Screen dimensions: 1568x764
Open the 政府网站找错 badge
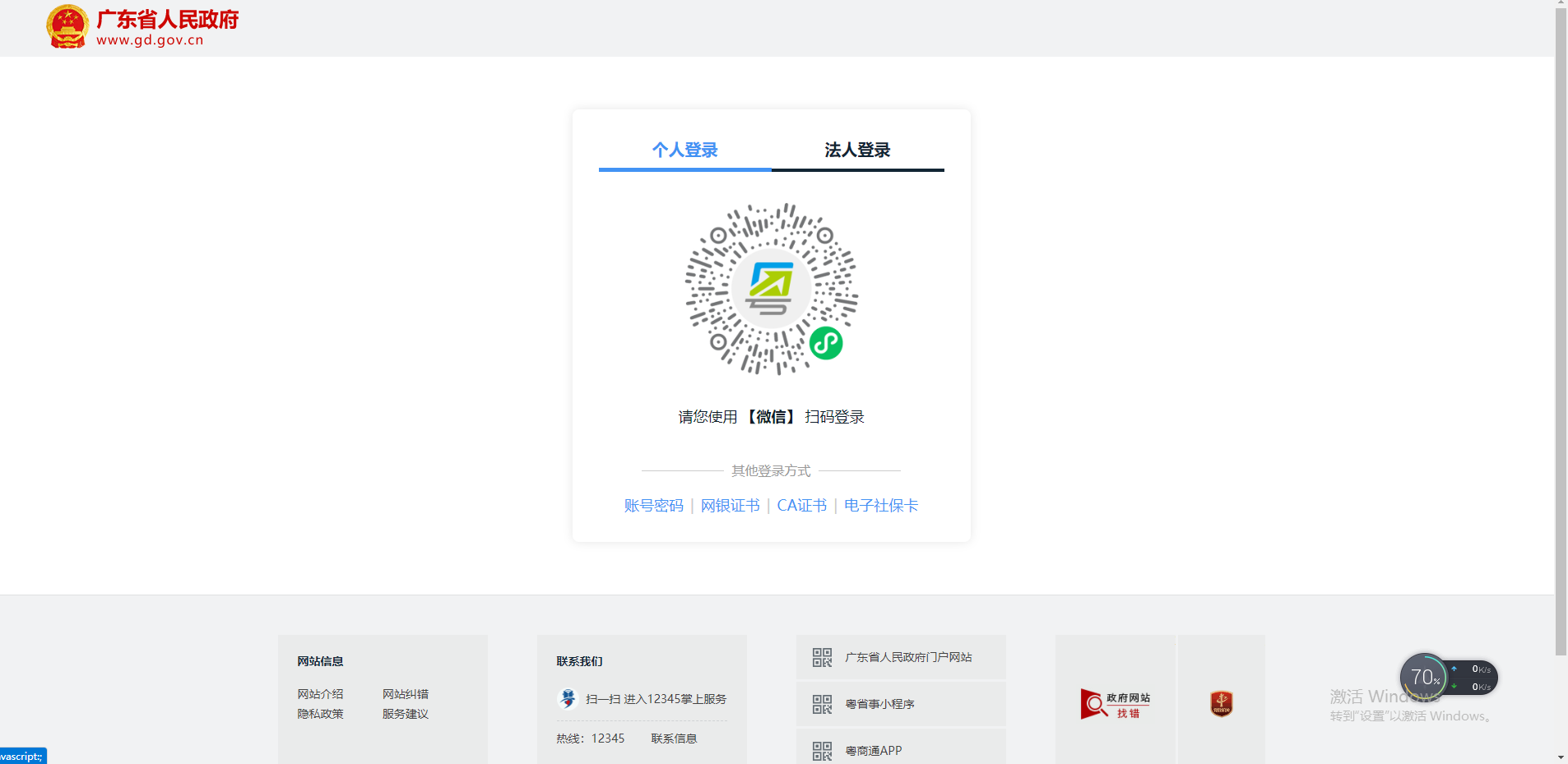[x=1115, y=704]
